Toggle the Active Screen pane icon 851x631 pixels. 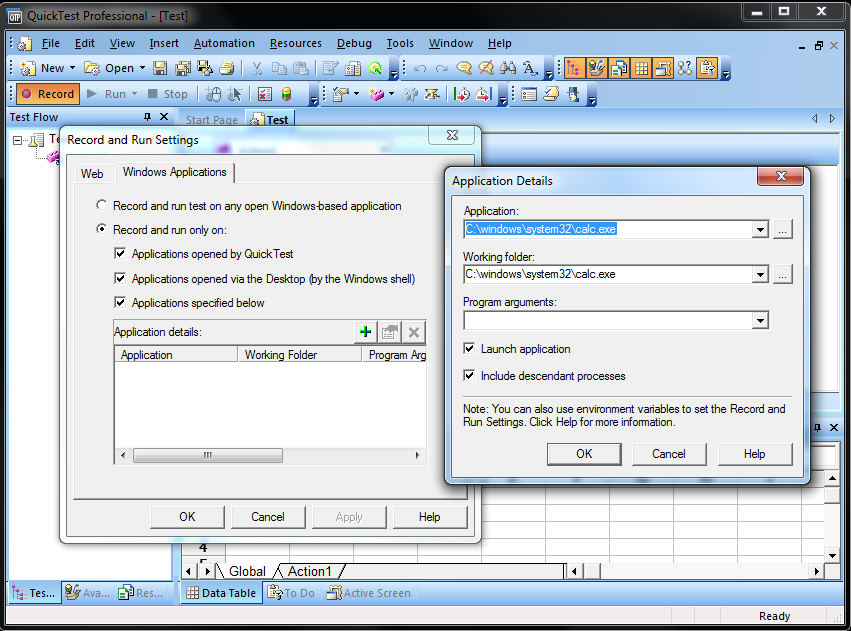(x=663, y=68)
